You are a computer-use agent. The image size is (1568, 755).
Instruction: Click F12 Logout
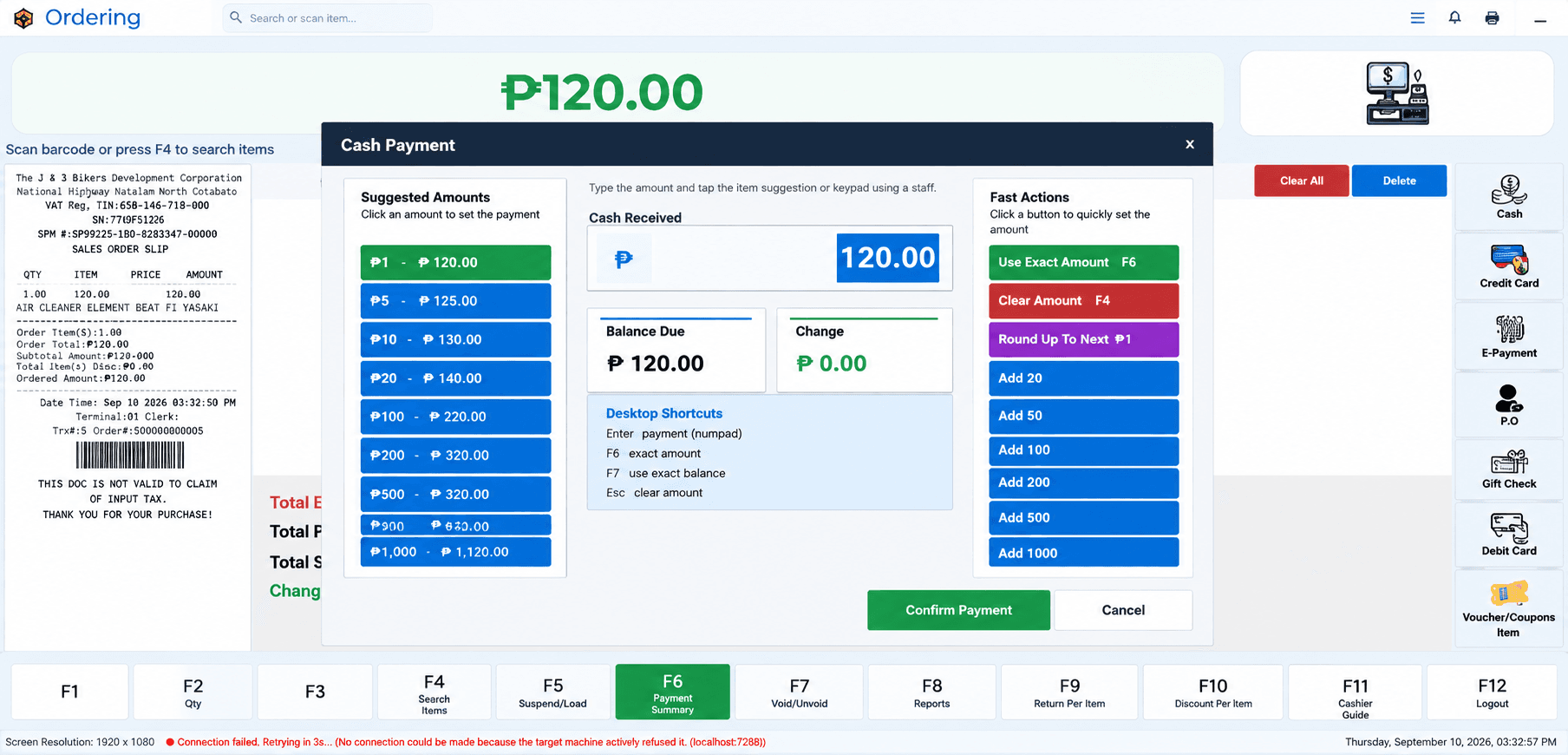[x=1492, y=692]
